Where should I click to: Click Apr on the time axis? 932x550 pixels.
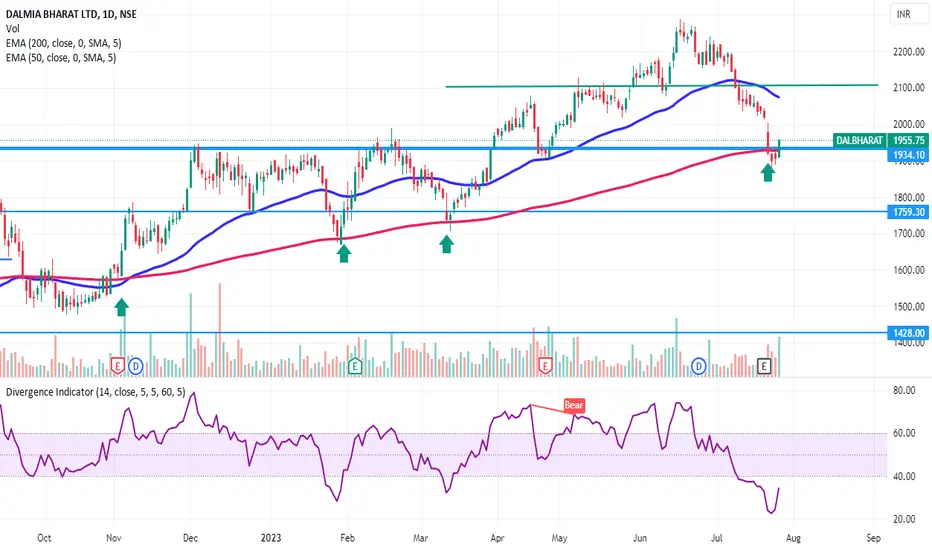pyautogui.click(x=497, y=538)
